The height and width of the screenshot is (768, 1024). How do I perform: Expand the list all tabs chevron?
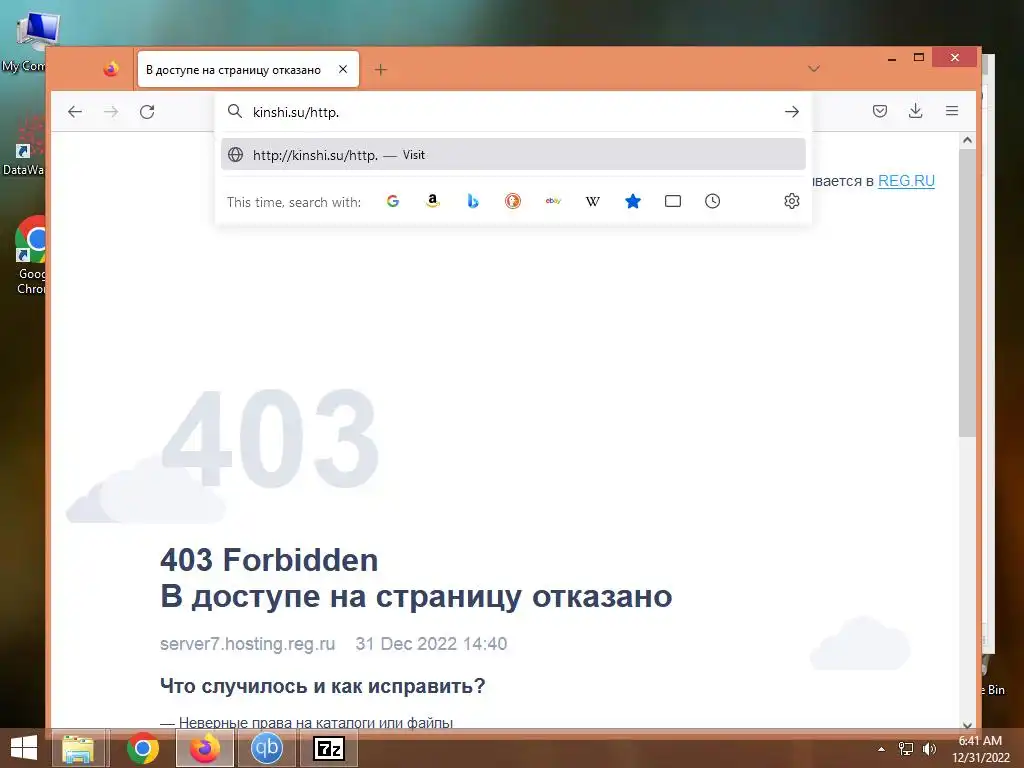814,69
